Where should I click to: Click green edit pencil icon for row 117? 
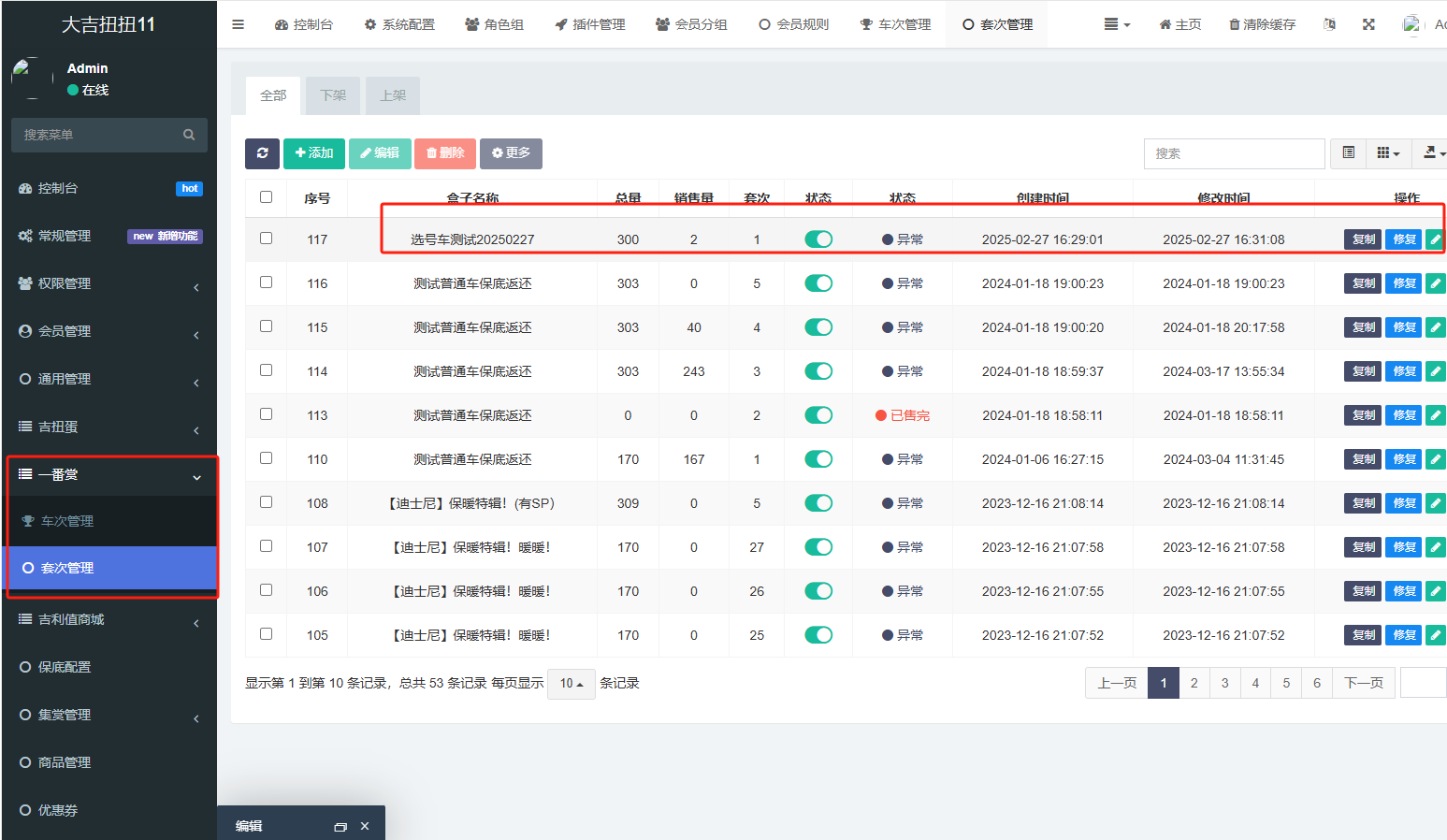(x=1435, y=239)
